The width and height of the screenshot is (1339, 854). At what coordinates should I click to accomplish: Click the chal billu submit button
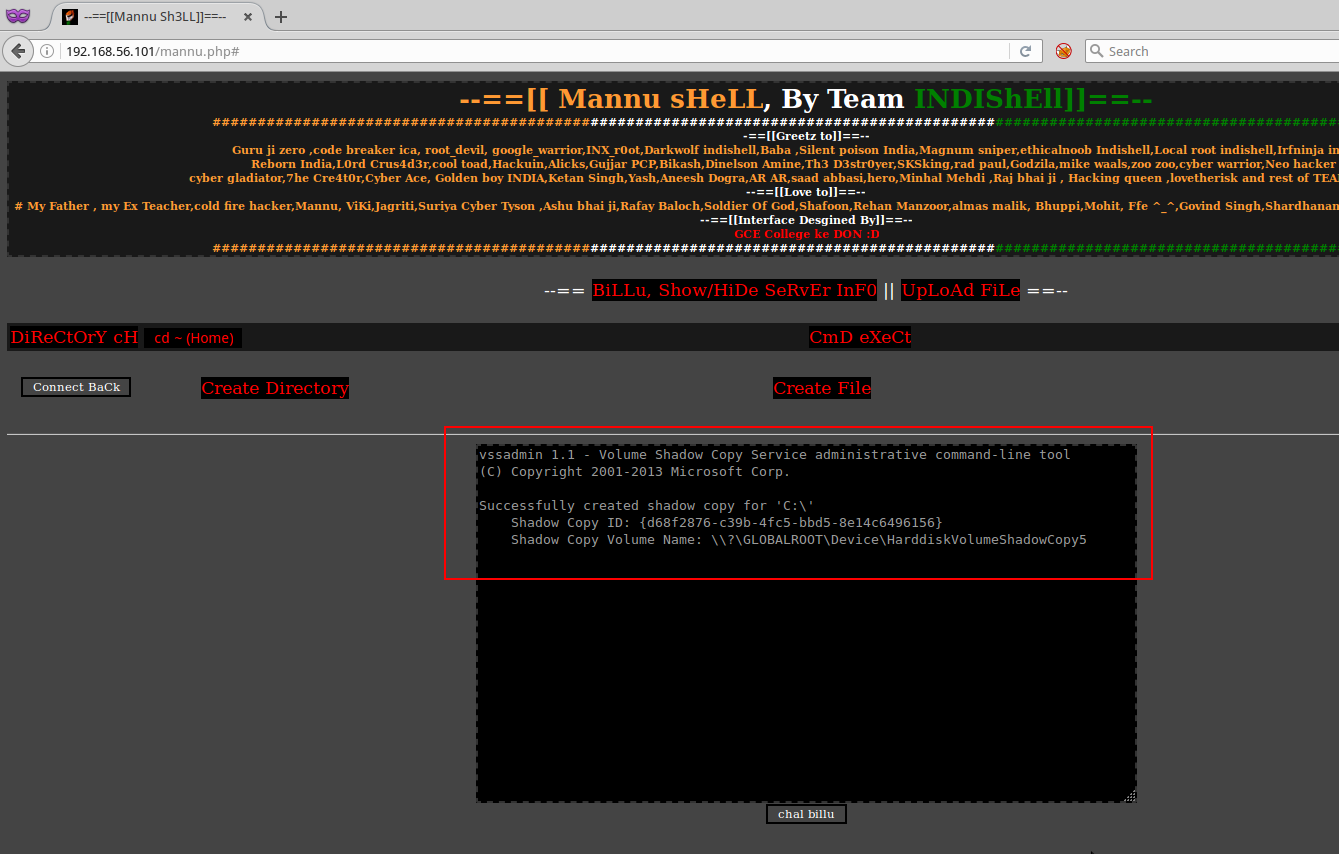[806, 814]
